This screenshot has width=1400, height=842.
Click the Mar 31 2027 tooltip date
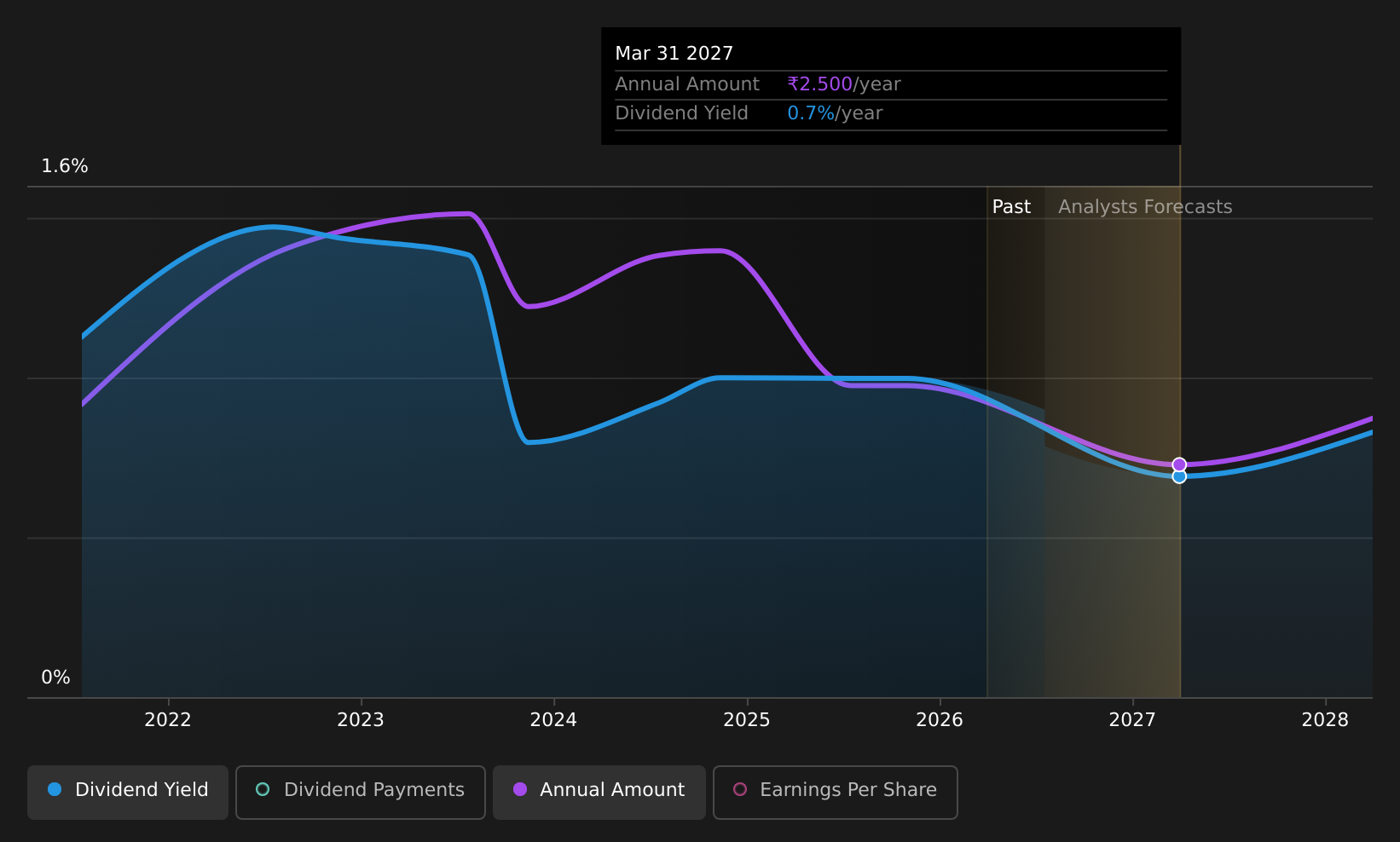pyautogui.click(x=674, y=54)
